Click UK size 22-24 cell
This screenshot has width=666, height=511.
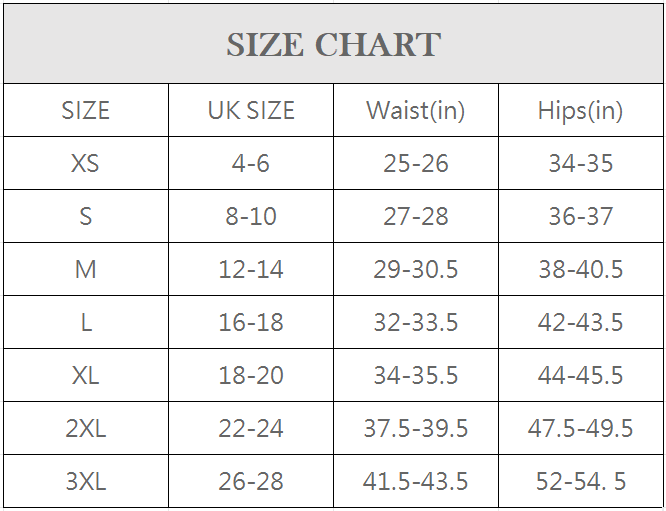[251, 428]
